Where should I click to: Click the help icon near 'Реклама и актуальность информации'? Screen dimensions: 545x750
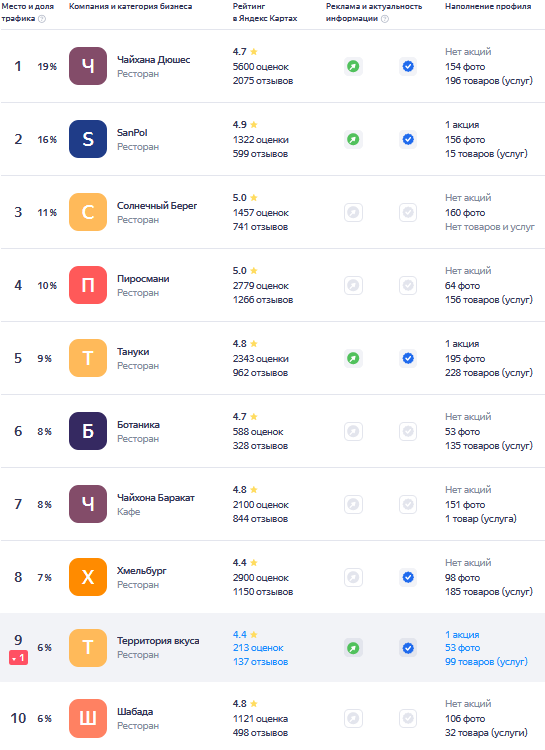(385, 19)
